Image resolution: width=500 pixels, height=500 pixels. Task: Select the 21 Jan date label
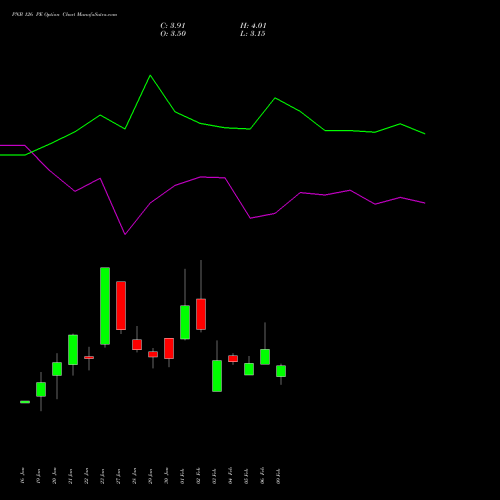(x=70, y=476)
